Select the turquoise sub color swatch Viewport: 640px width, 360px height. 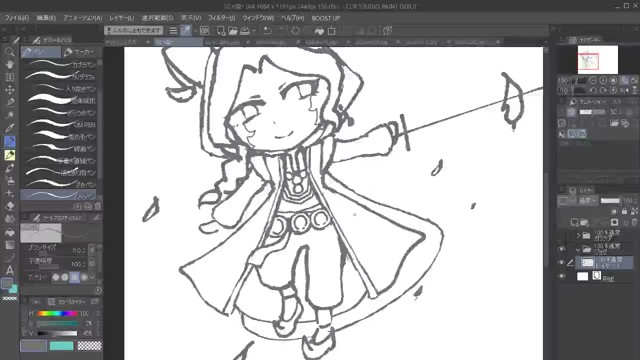coord(61,346)
